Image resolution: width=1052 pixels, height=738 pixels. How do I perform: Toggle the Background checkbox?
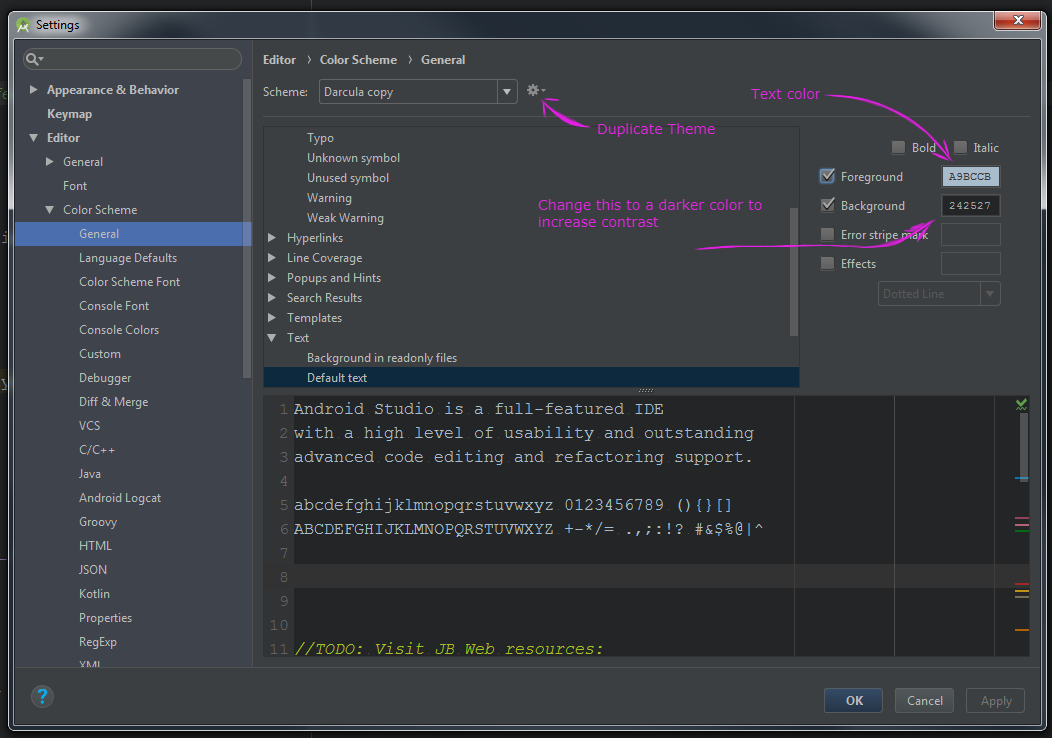click(x=828, y=205)
